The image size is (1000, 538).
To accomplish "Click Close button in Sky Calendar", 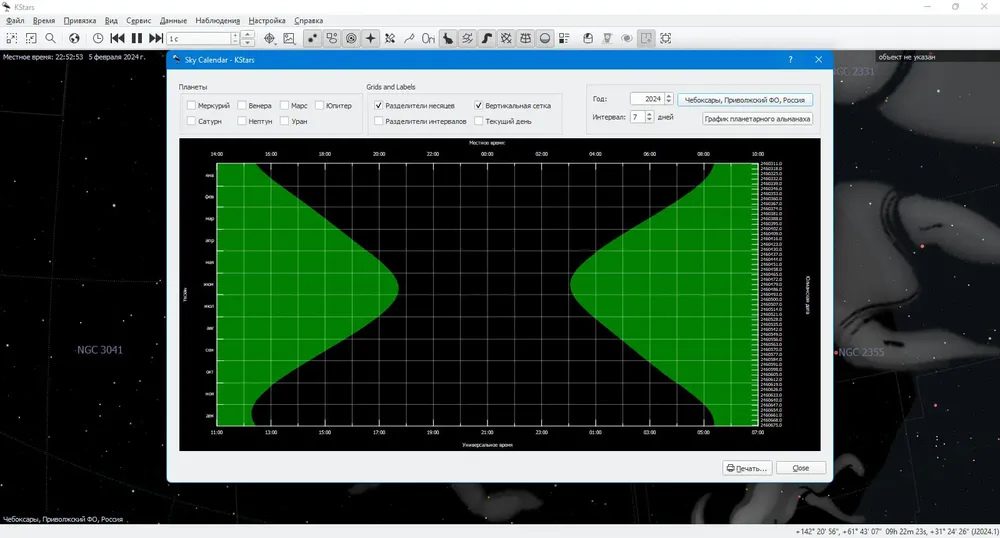I will coord(800,468).
